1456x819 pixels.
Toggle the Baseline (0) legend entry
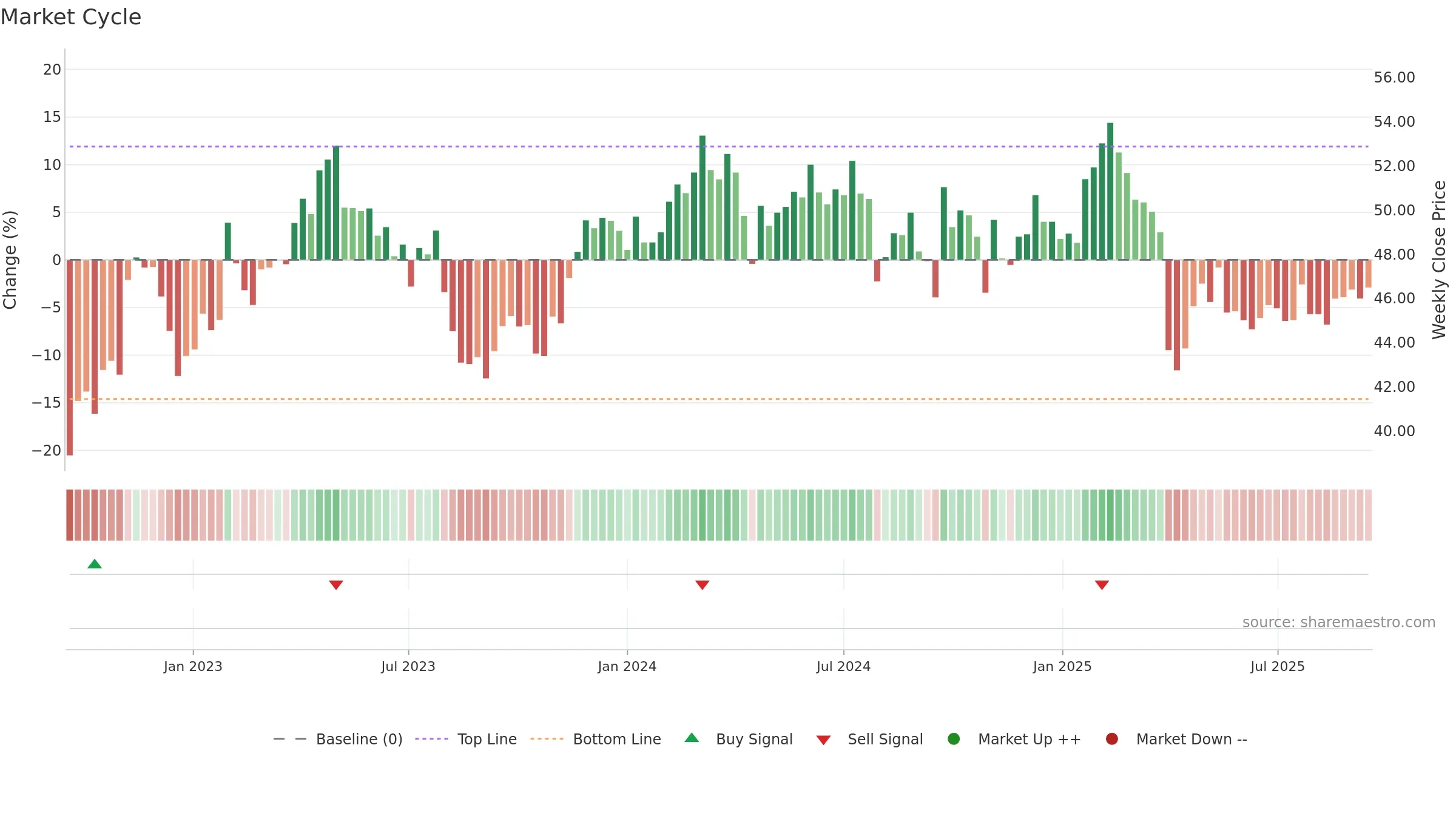tap(338, 739)
